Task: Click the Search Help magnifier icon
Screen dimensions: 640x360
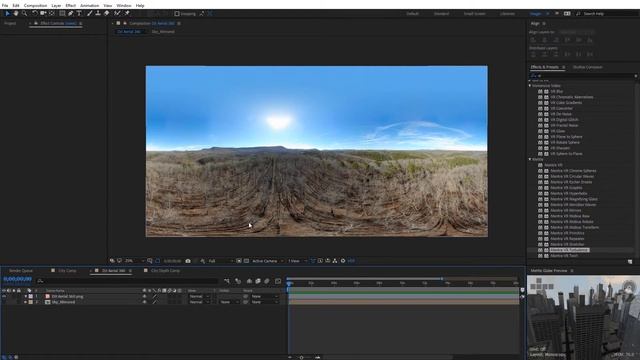Action: [x=578, y=13]
